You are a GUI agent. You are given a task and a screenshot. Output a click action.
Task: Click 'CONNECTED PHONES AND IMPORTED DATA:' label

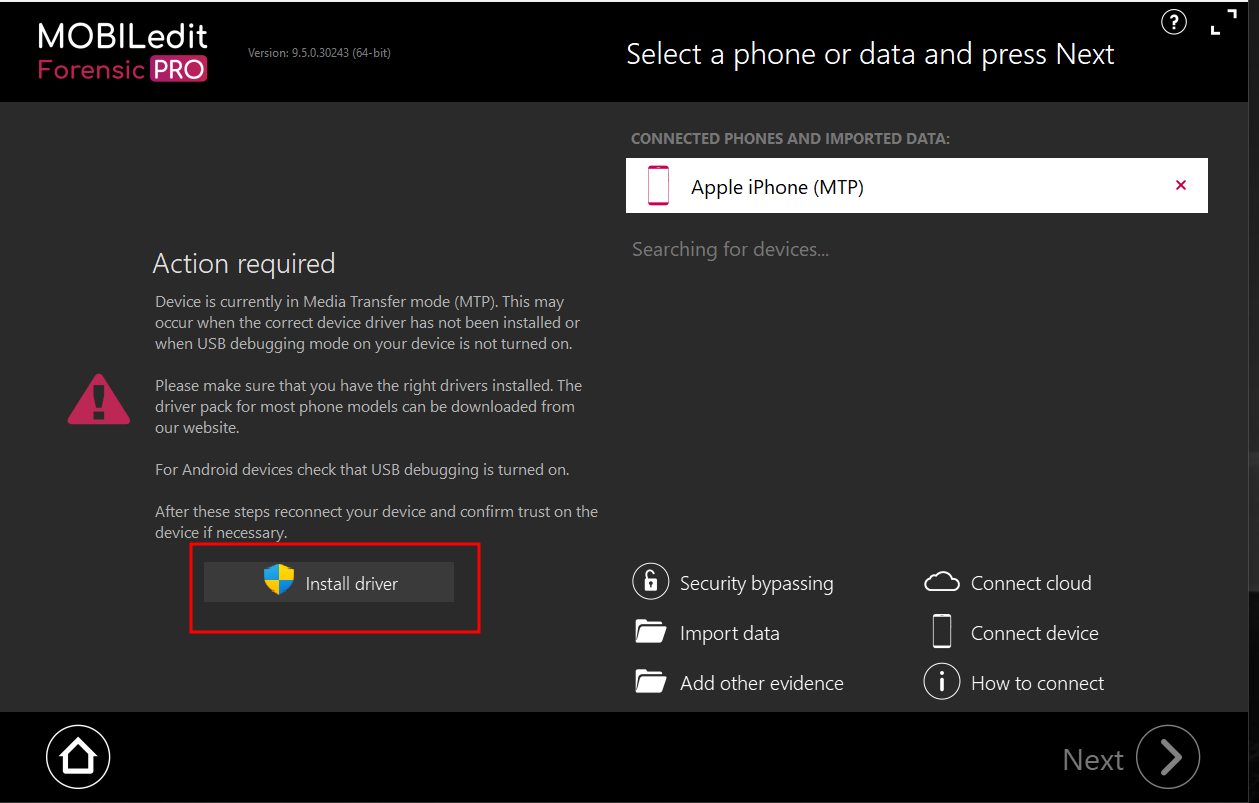point(790,139)
